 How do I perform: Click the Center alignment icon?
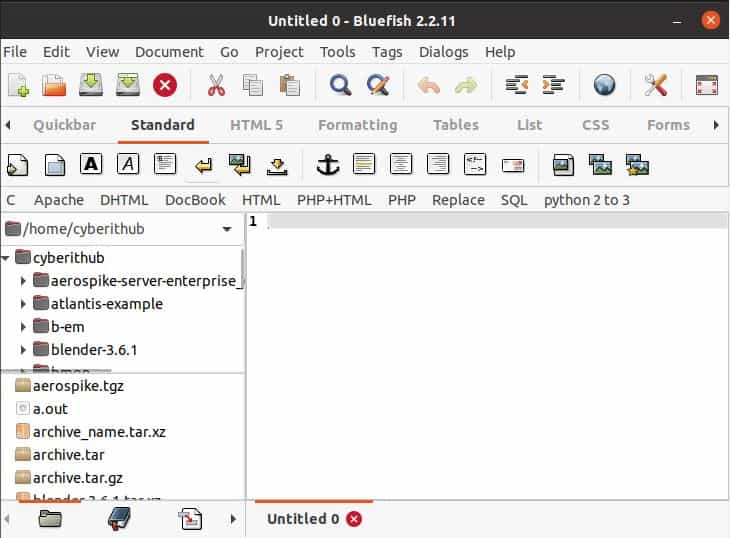pos(401,164)
